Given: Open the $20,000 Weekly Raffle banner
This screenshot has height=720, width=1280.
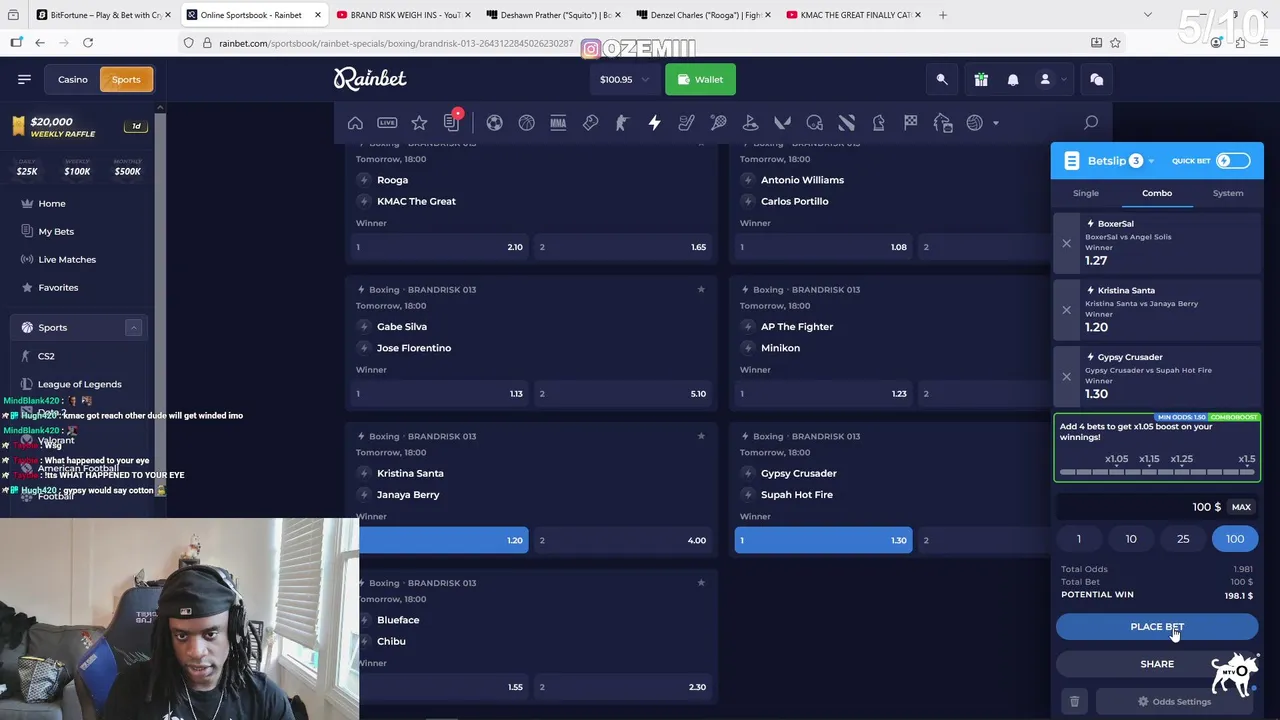Looking at the screenshot, I should [78, 127].
